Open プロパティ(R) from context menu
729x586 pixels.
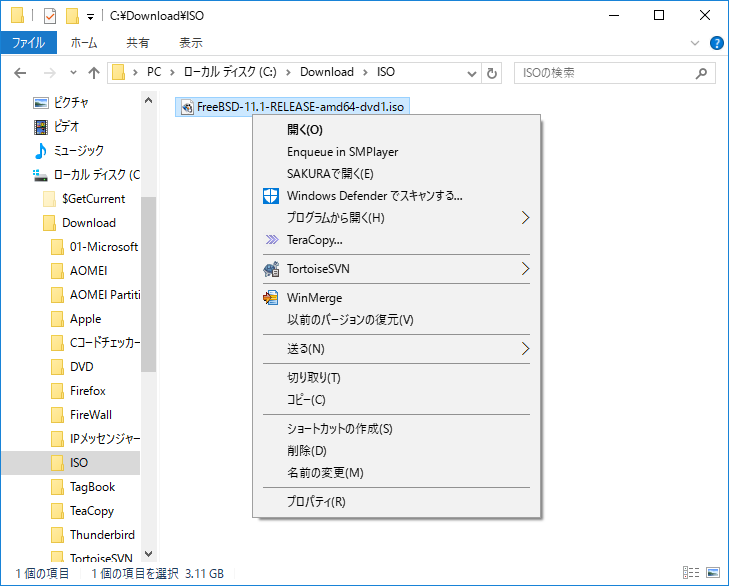tap(396, 502)
